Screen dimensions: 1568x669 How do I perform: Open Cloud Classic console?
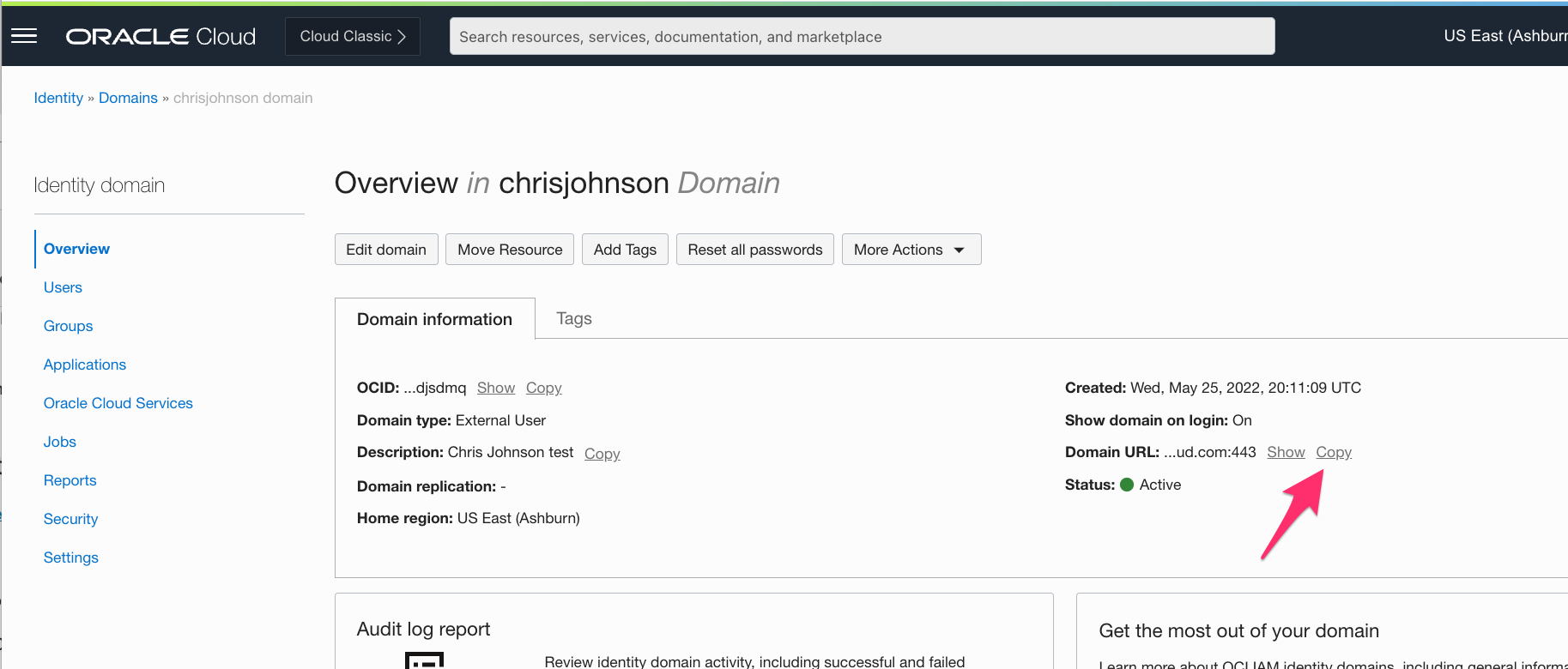click(x=353, y=36)
